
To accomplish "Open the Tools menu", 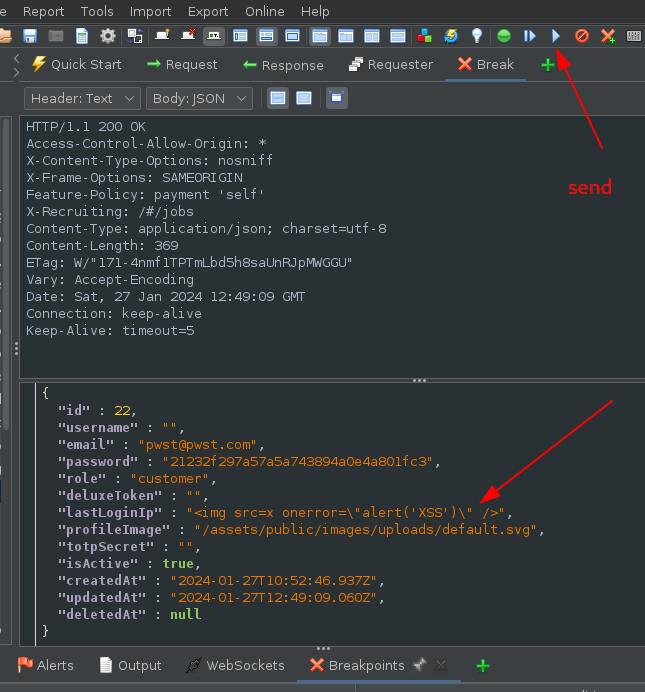I will 97,11.
